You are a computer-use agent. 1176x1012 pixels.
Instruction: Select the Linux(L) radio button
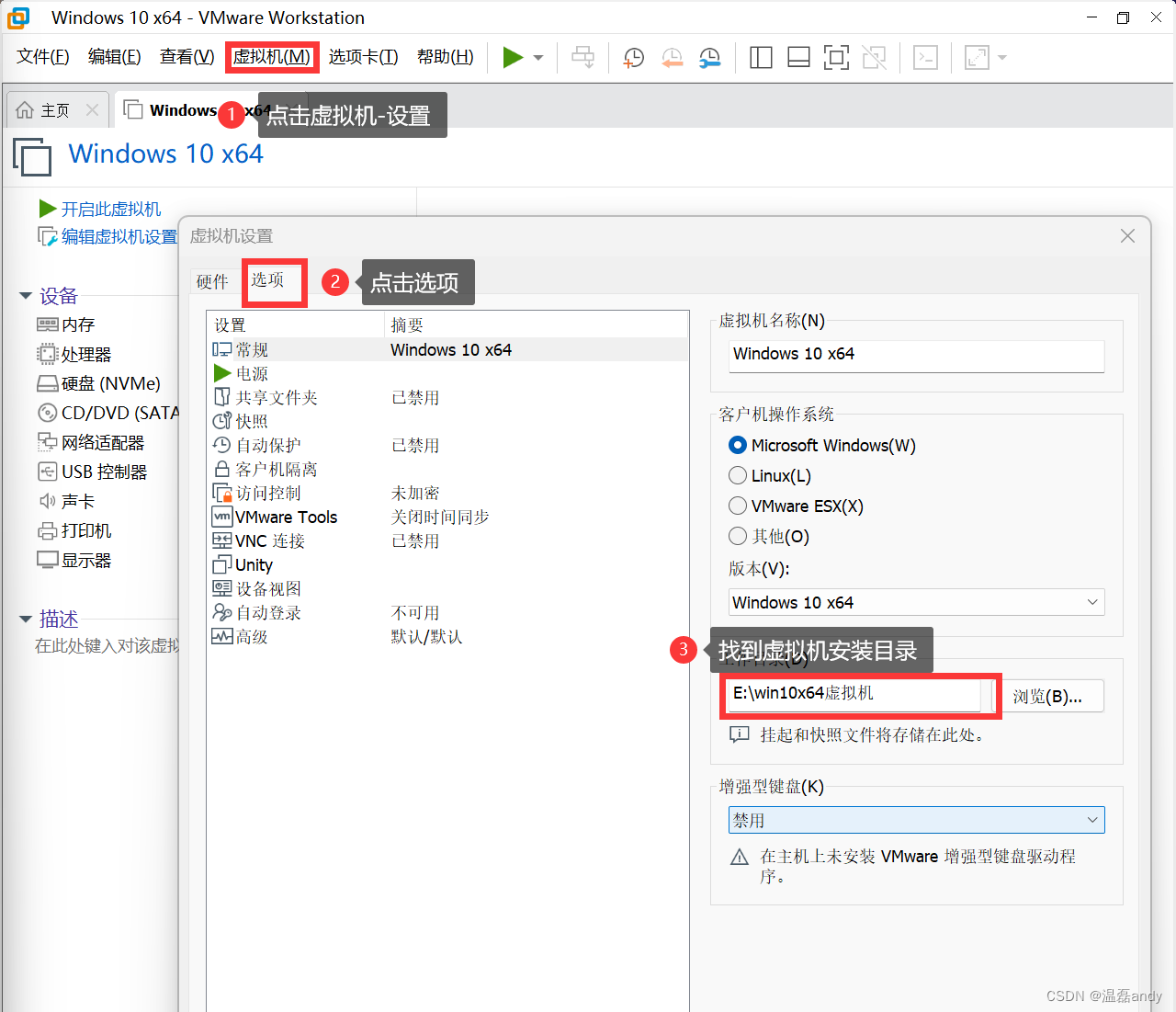[738, 476]
